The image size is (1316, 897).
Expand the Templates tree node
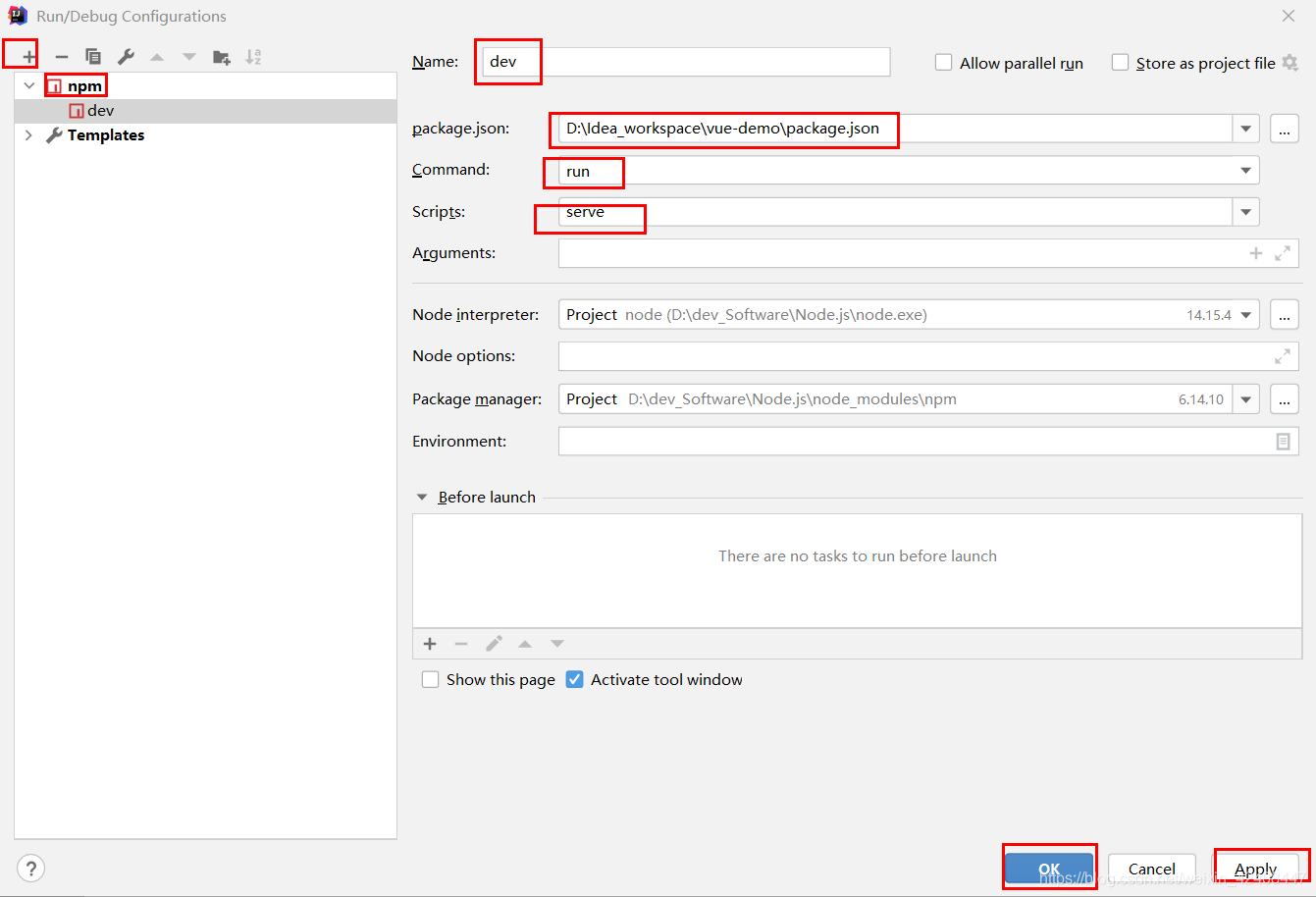click(28, 135)
